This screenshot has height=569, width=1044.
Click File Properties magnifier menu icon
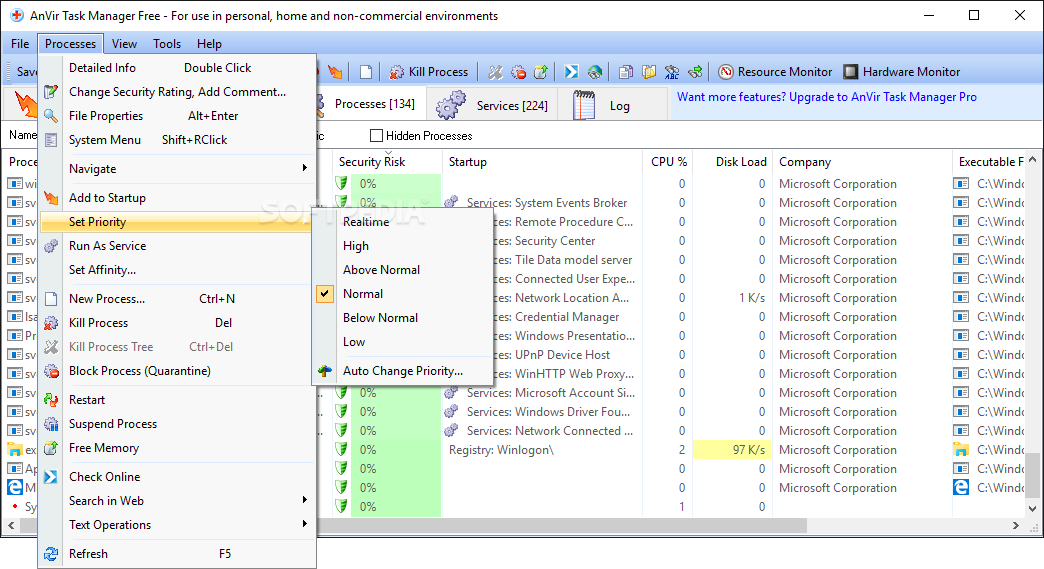51,116
